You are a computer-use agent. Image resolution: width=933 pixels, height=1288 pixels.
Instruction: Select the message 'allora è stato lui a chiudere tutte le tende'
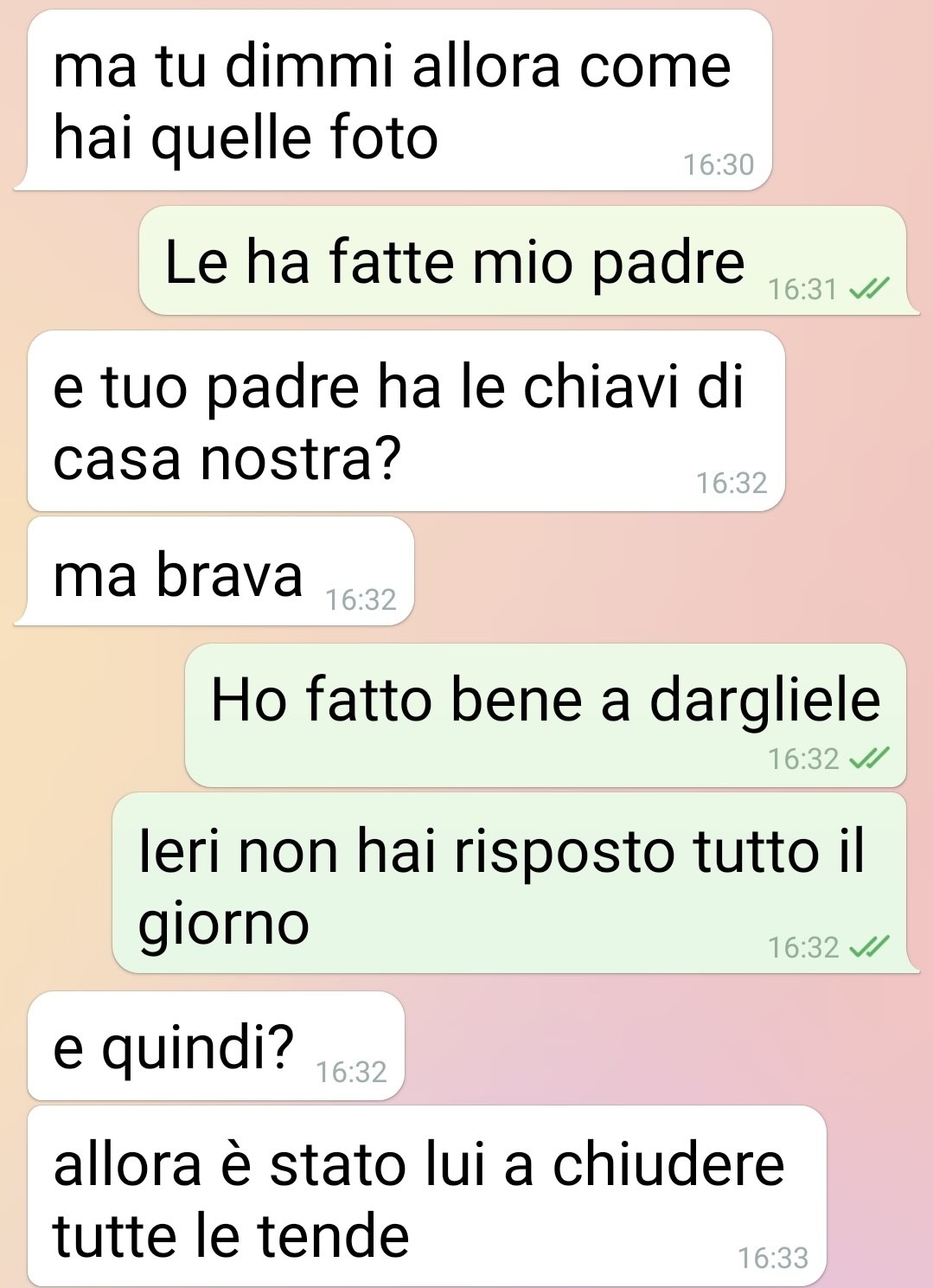427,1196
